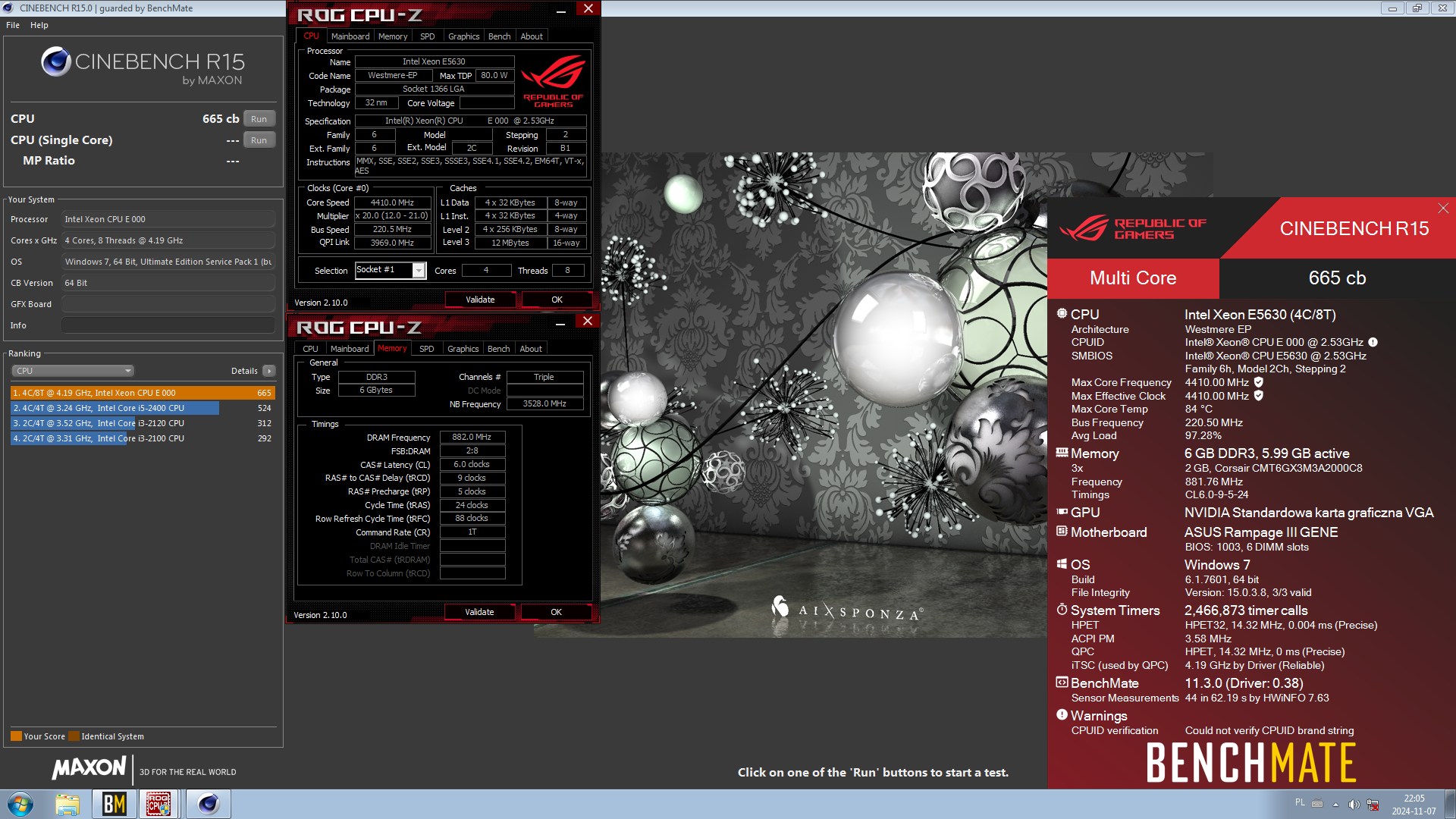Click the Details label in Ranking
Viewport: 1456px width, 819px height.
pos(244,371)
